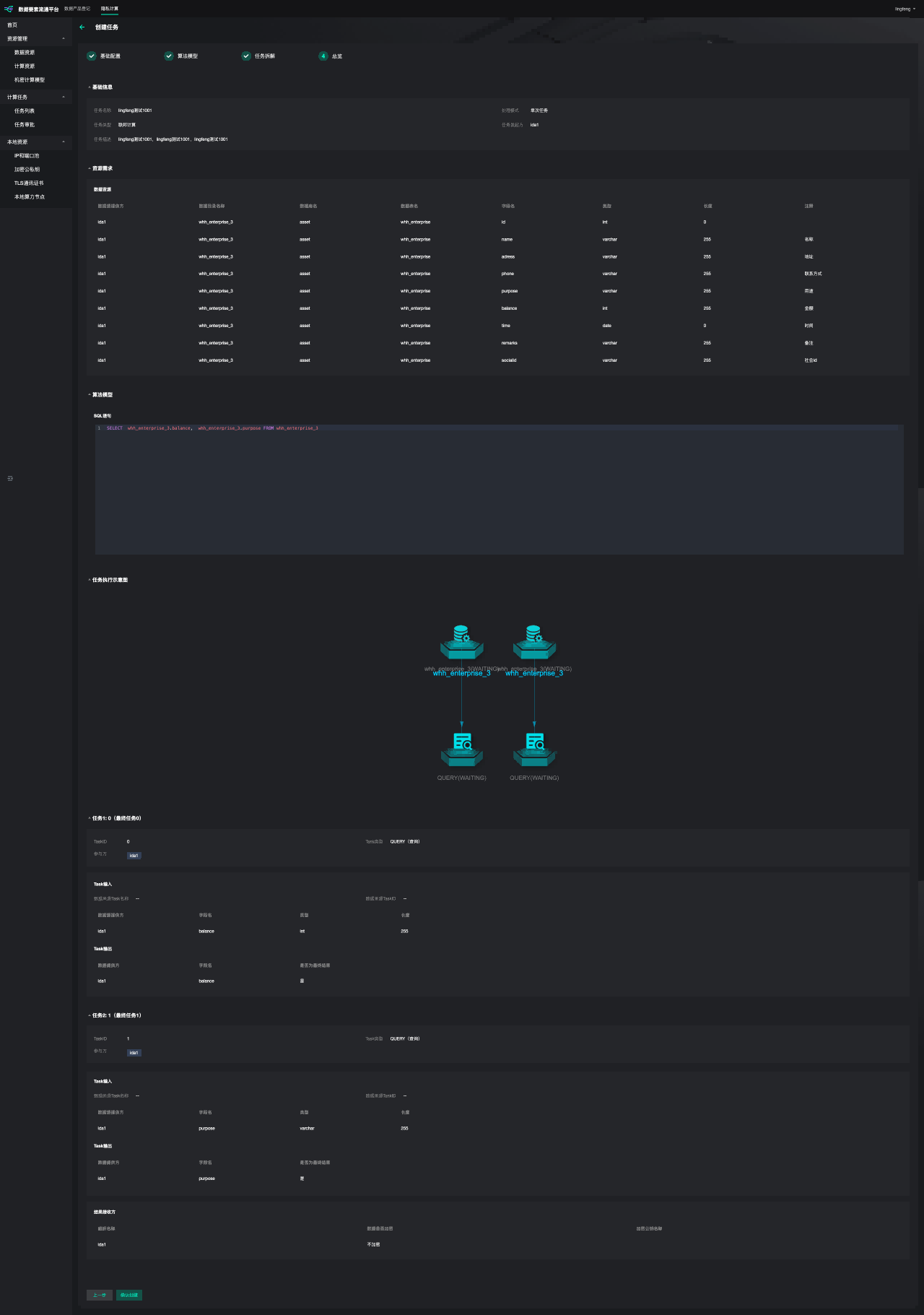Click the 基础配置 step checkmark icon
924x1315 pixels.
point(92,56)
